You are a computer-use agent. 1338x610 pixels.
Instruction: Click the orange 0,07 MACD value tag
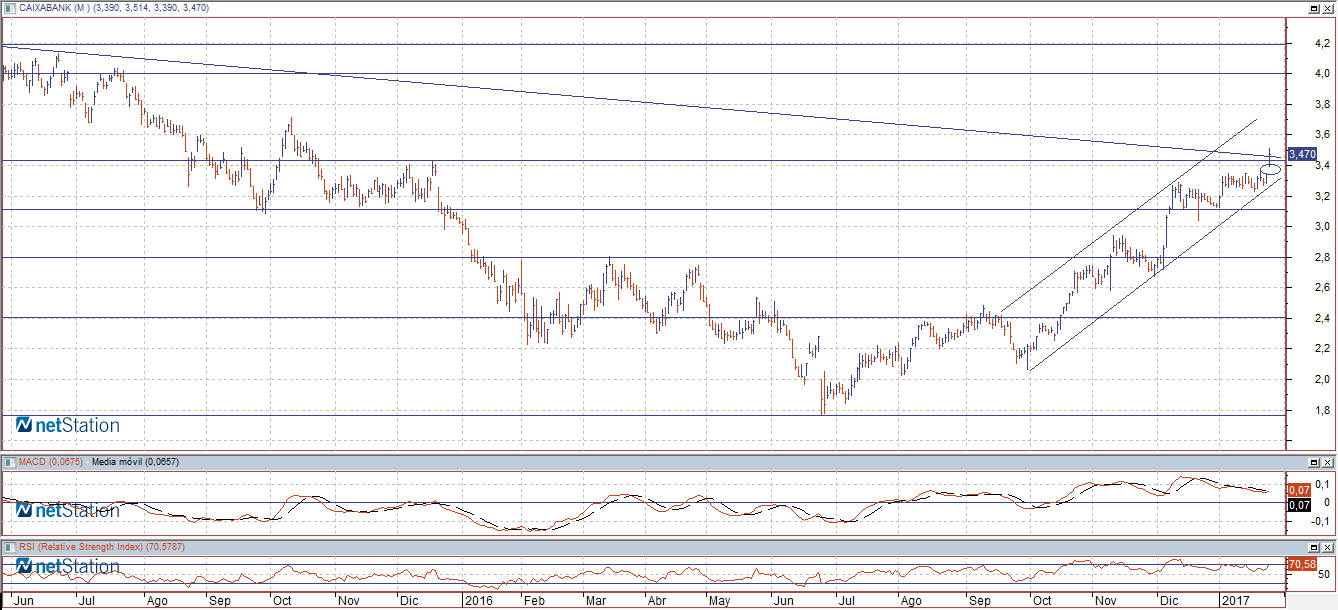coord(1298,490)
